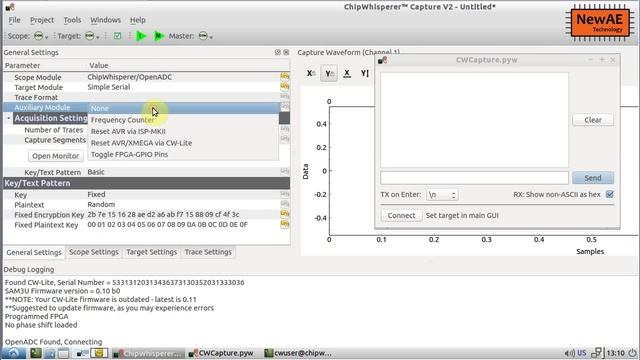Click Connect in the CWCapture.pyw window
Screen dimensions: 640x360
coord(401,216)
